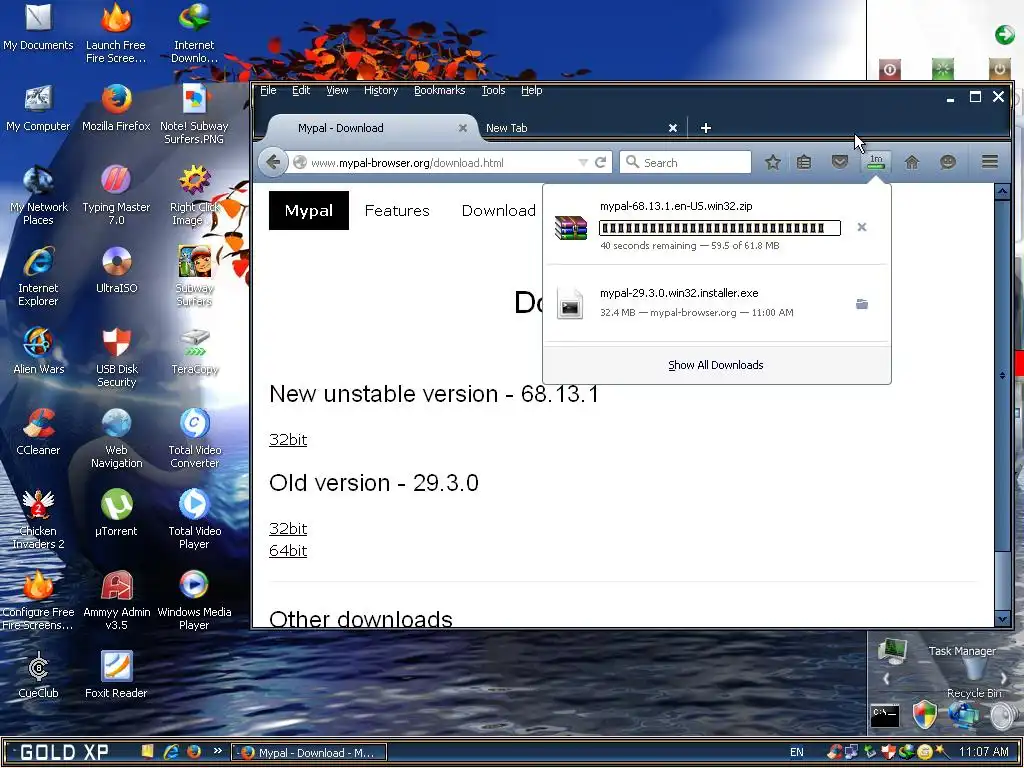Click the 64bit download link
Viewport: 1024px width, 768px height.
point(288,551)
